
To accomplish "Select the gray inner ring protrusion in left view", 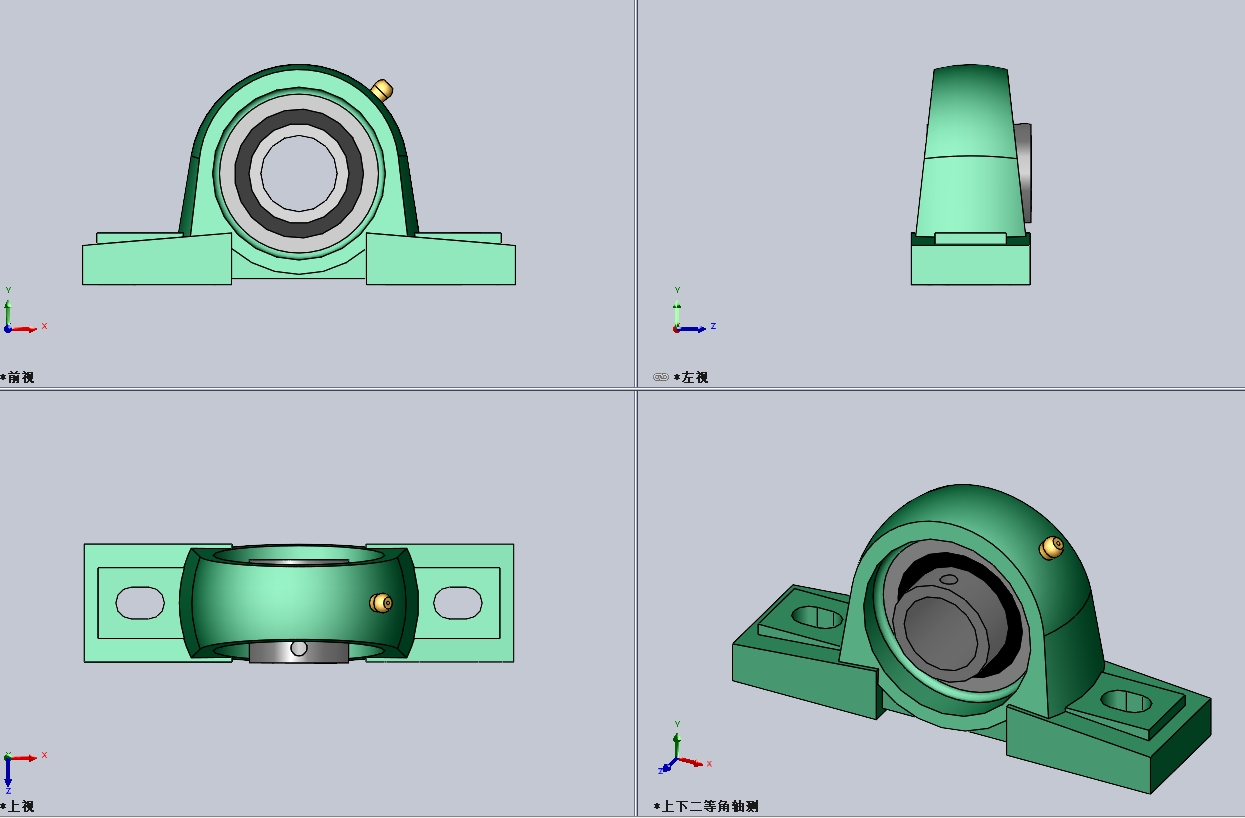I will 1024,172.
